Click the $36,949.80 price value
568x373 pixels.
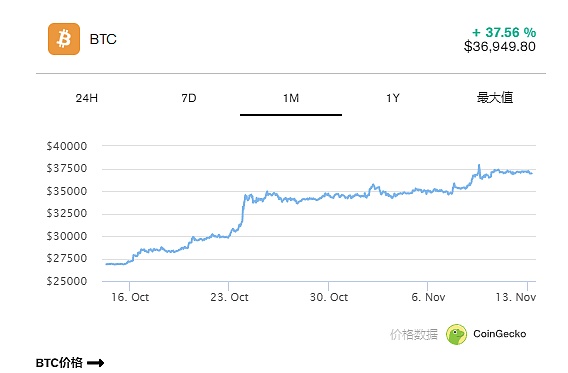500,47
